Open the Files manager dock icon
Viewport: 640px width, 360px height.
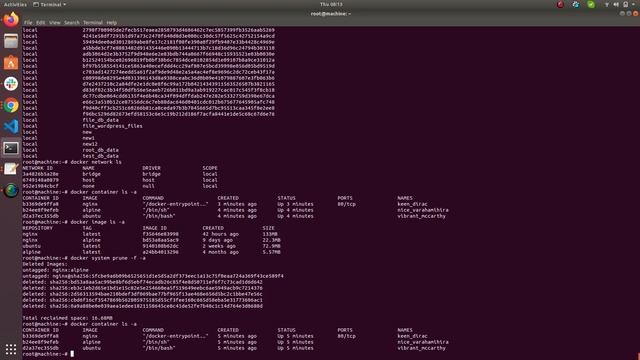(11, 41)
